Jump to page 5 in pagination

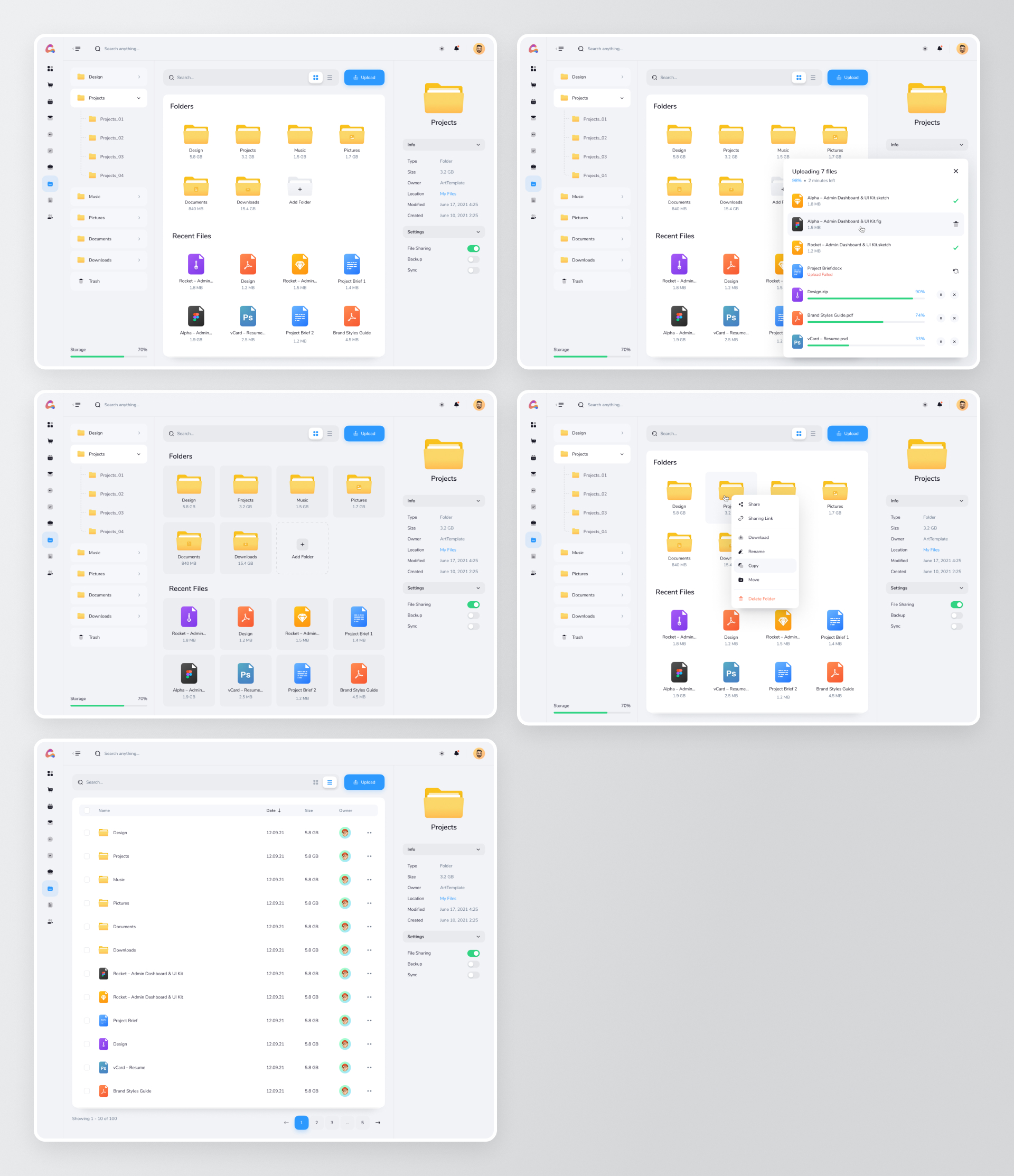coord(363,1123)
